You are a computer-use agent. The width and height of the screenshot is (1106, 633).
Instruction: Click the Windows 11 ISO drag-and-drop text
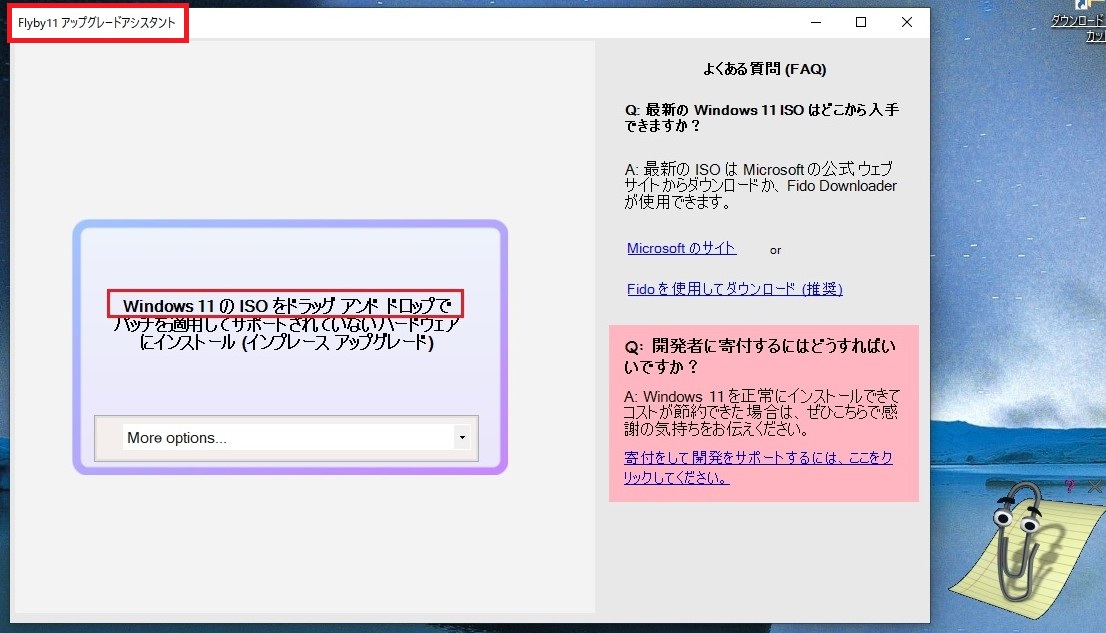[x=287, y=324]
